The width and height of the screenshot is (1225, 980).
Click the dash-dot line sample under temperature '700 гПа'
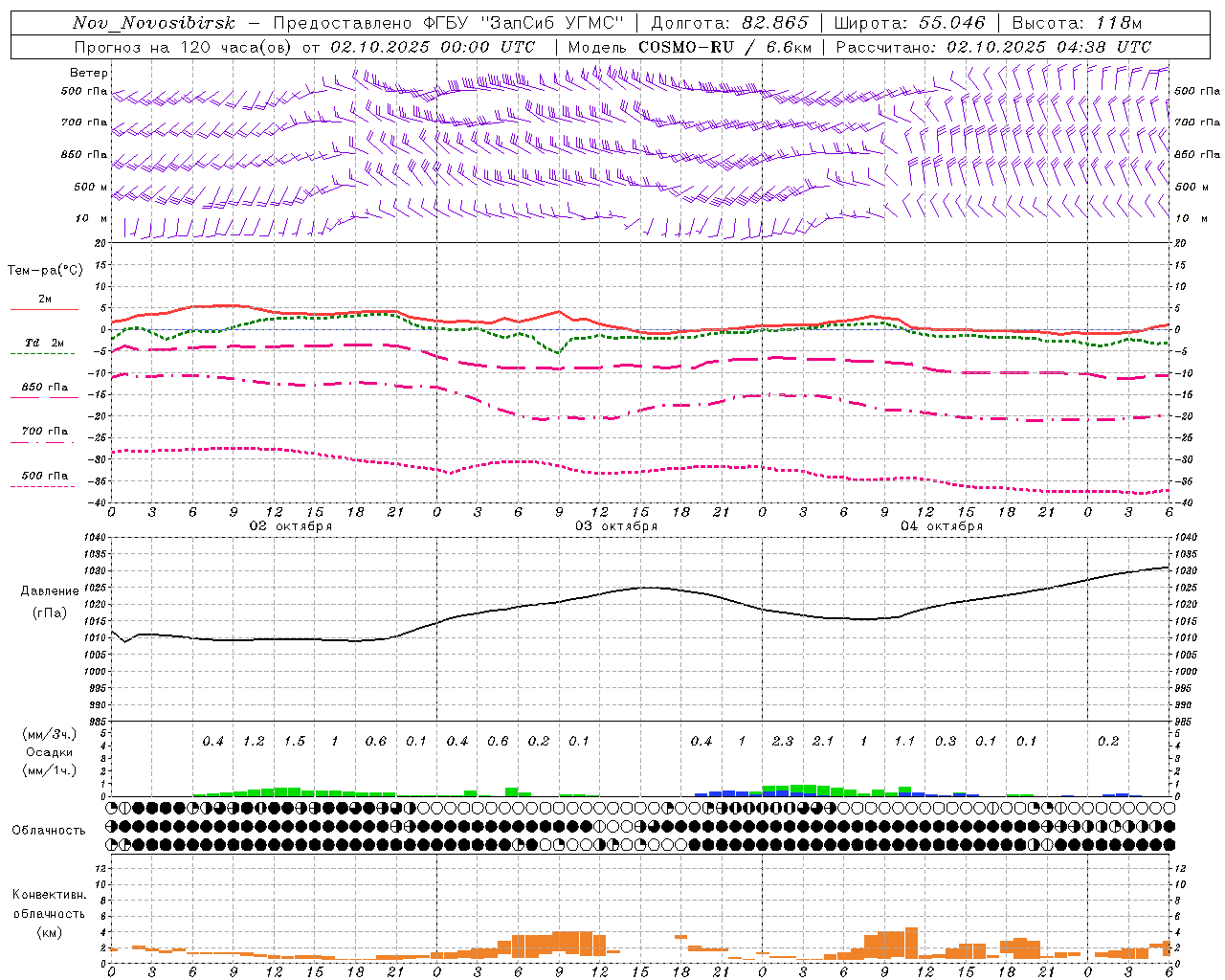click(x=44, y=442)
